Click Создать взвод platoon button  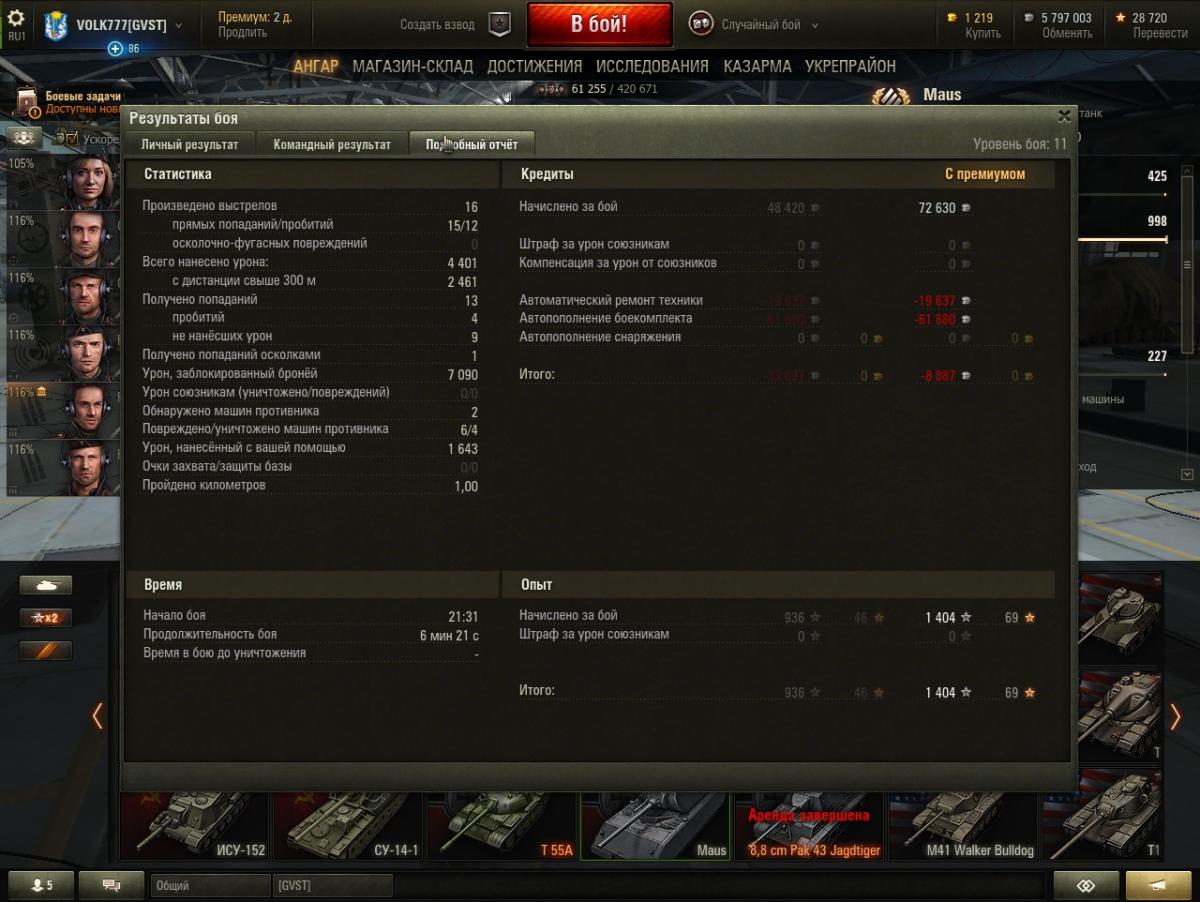[437, 25]
